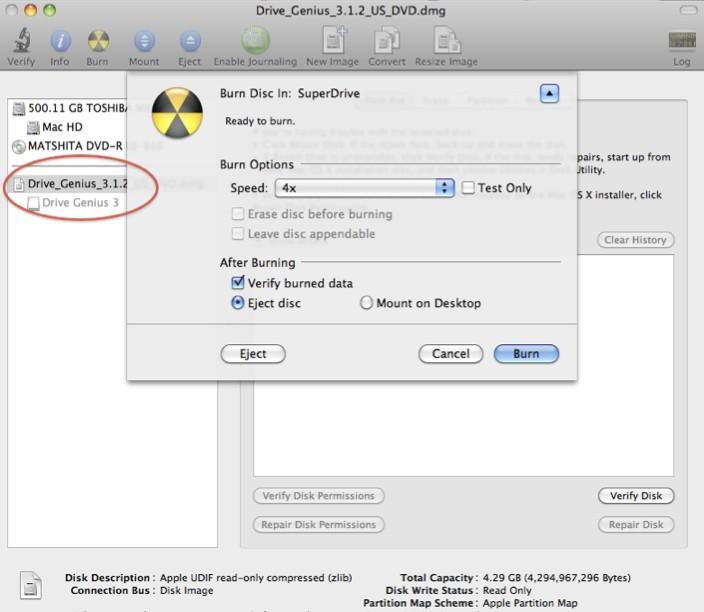Click the window title Drive_Genius_3.1.2_US_DVD.dmg
This screenshot has width=704, height=612.
point(351,10)
